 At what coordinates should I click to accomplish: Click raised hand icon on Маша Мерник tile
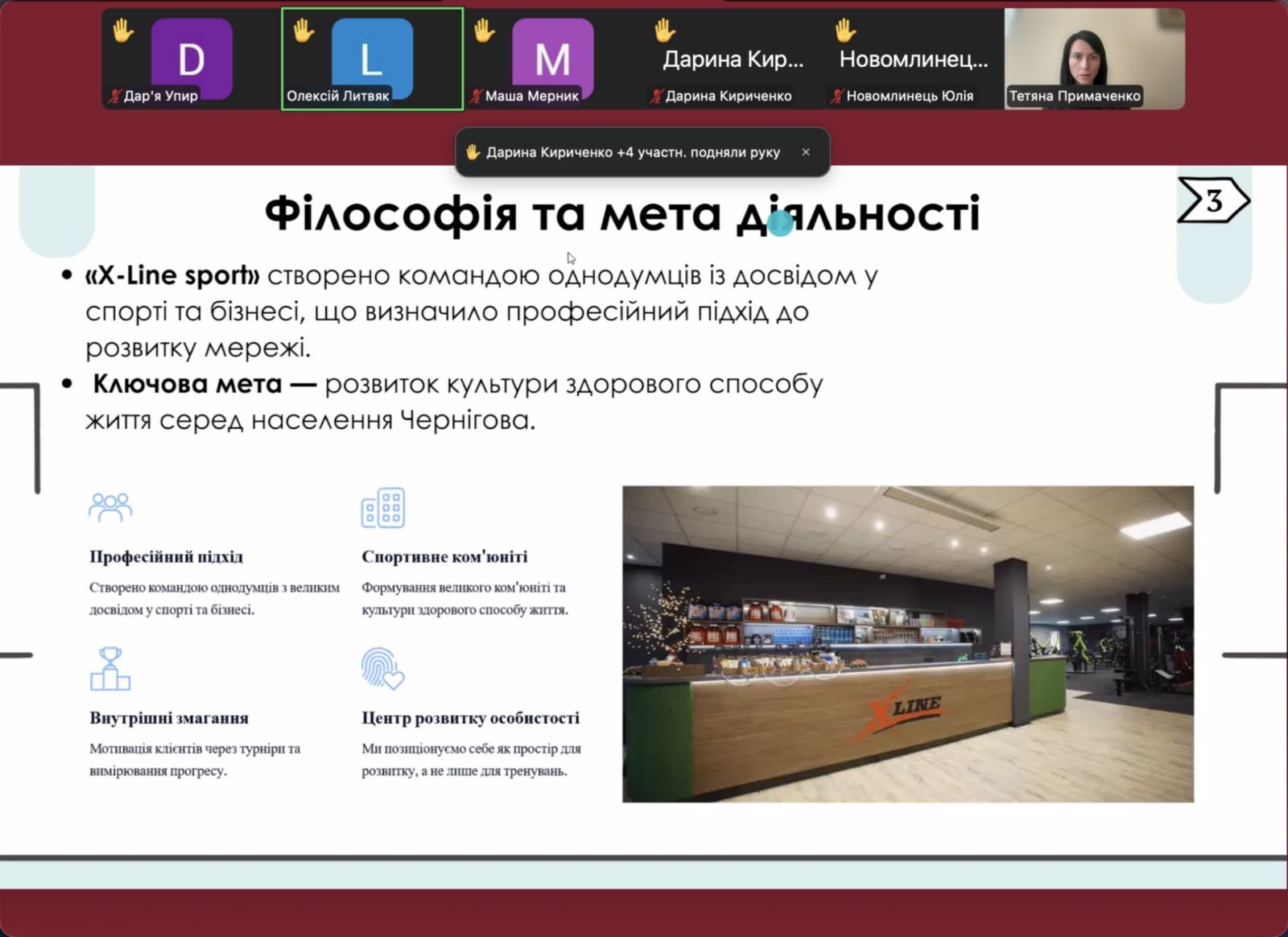click(484, 31)
